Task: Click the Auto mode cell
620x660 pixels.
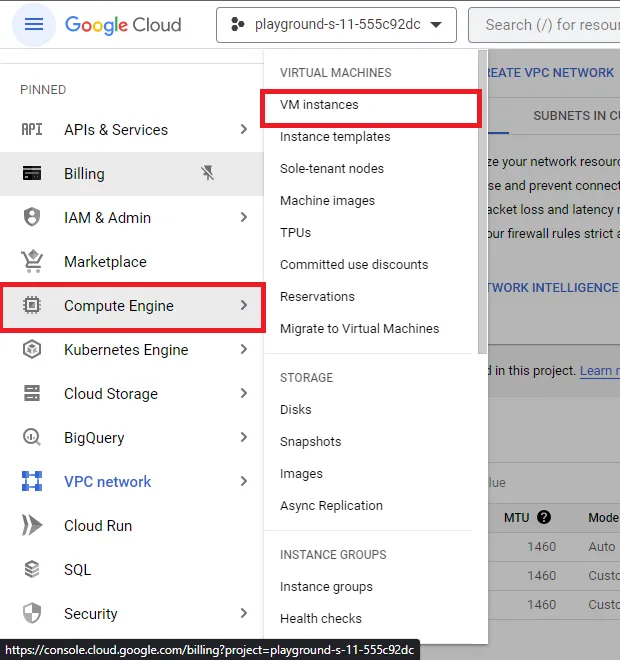Action: point(601,546)
